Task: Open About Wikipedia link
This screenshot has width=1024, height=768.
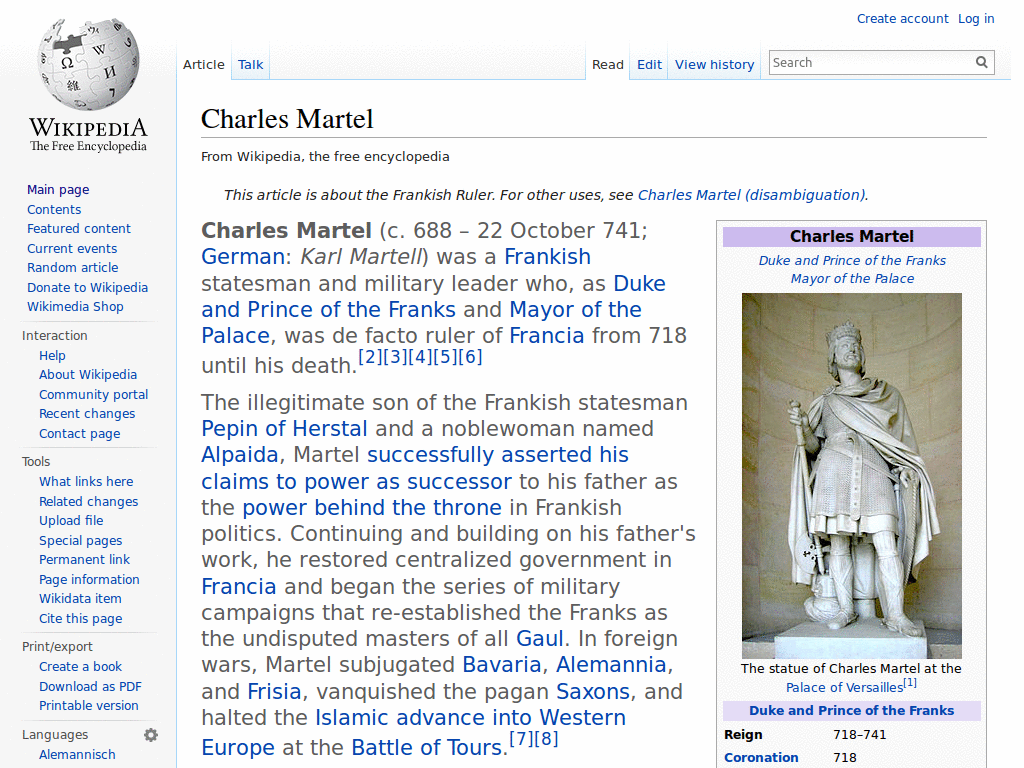Action: [x=88, y=375]
